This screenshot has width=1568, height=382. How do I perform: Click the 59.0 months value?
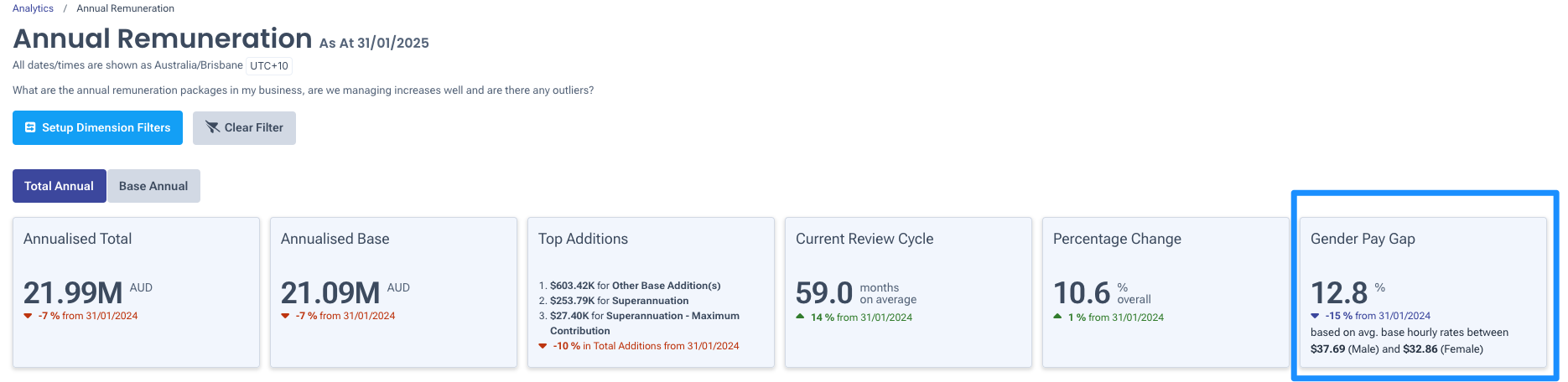pyautogui.click(x=855, y=293)
